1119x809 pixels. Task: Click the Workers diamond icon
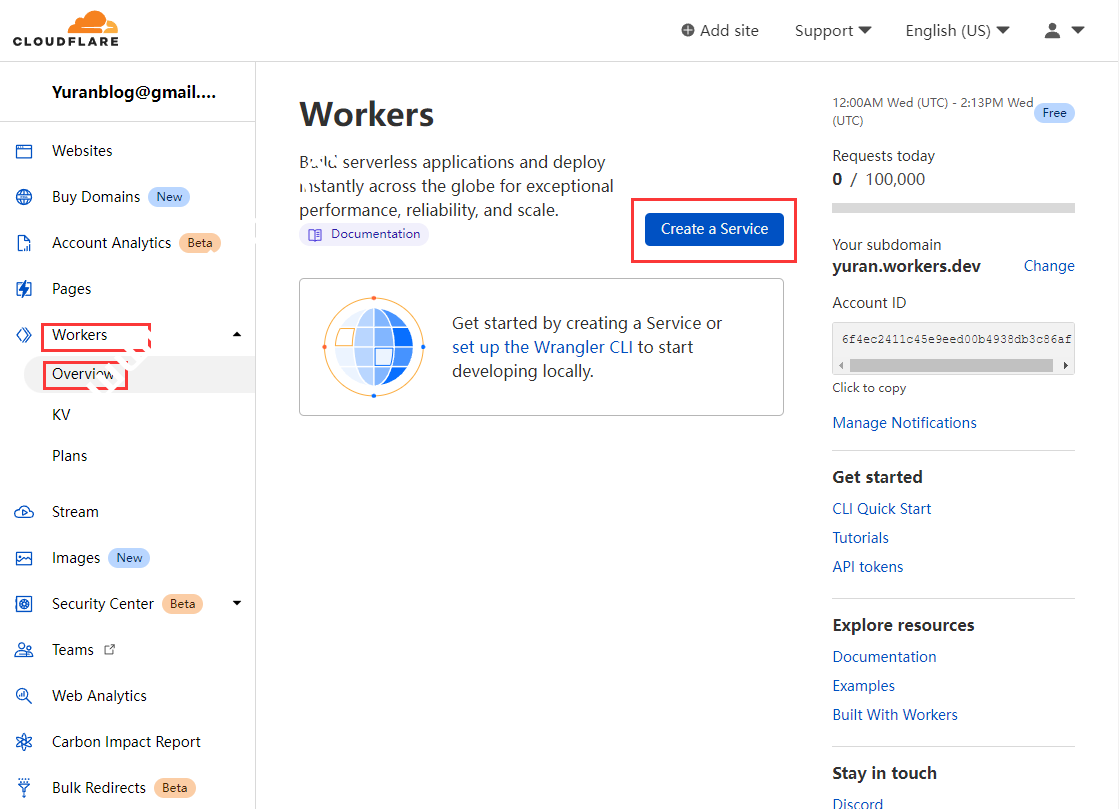click(x=24, y=335)
